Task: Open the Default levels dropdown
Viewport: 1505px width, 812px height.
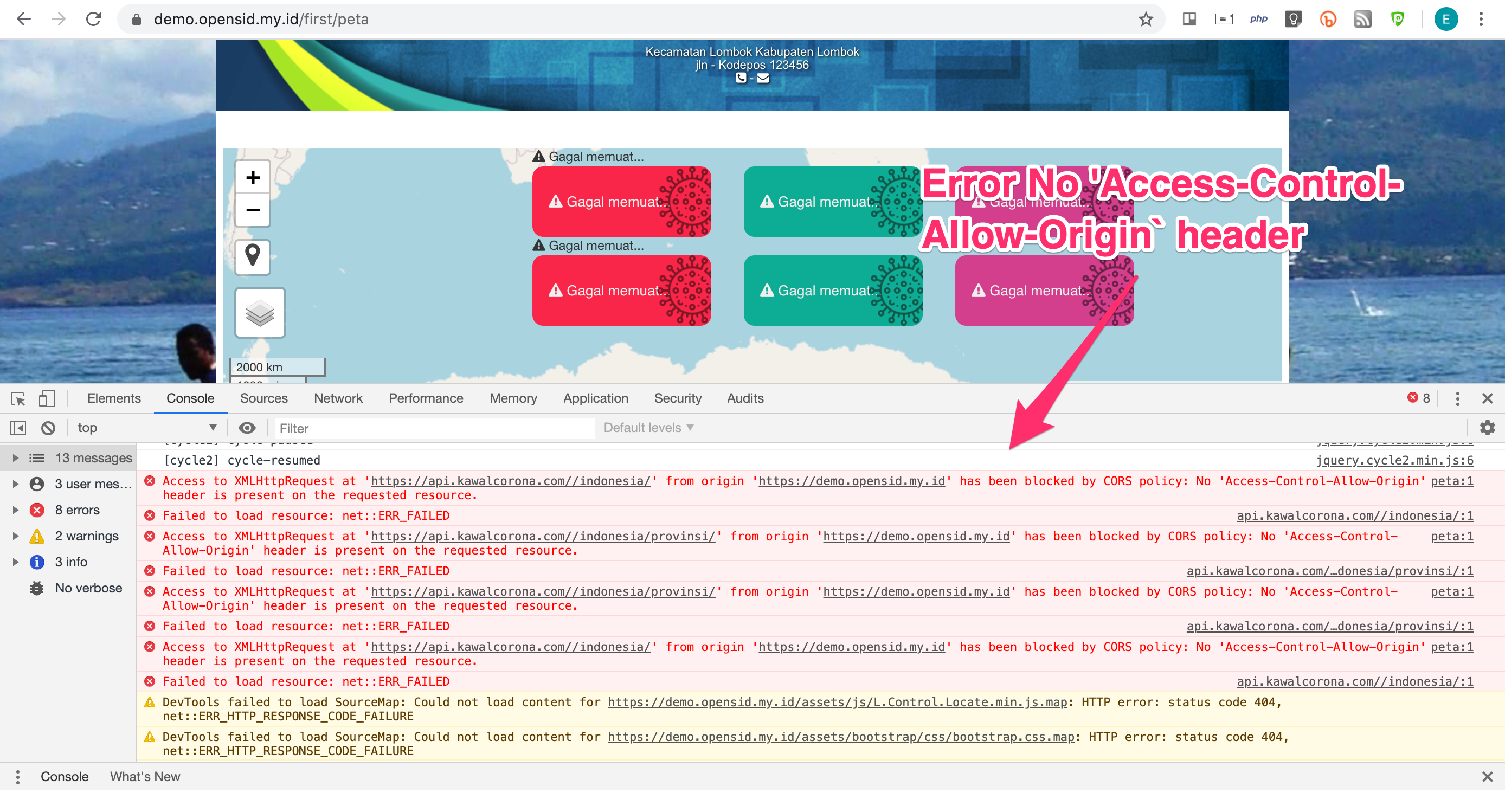Action: (647, 428)
